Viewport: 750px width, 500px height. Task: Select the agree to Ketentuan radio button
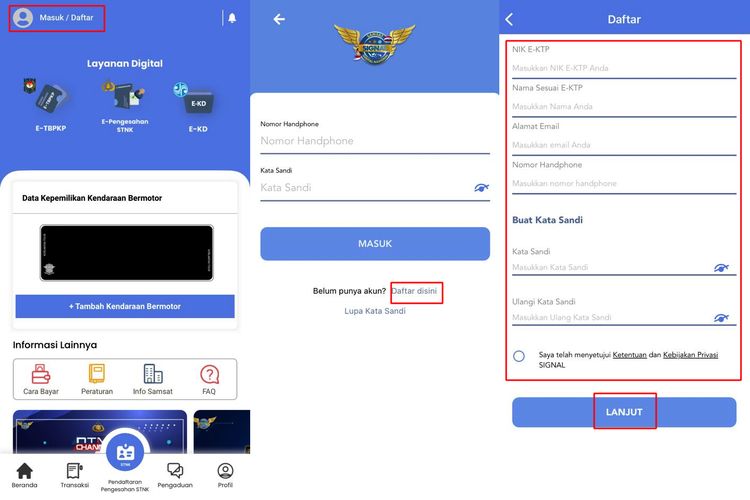coord(519,356)
